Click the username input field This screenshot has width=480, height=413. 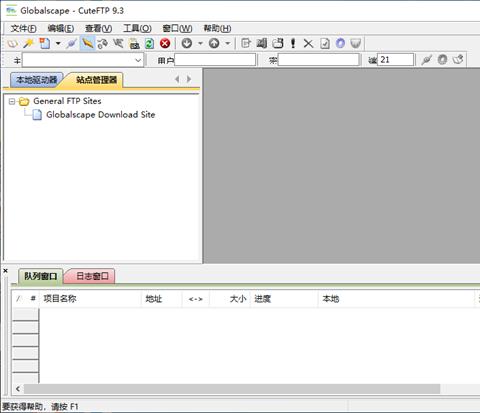click(x=215, y=60)
